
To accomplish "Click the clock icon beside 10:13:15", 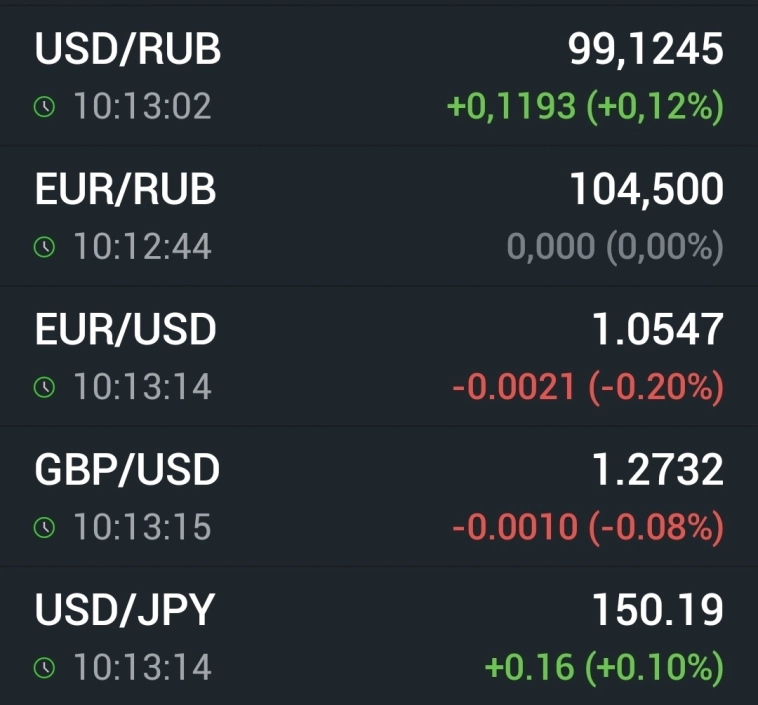I will [44, 527].
